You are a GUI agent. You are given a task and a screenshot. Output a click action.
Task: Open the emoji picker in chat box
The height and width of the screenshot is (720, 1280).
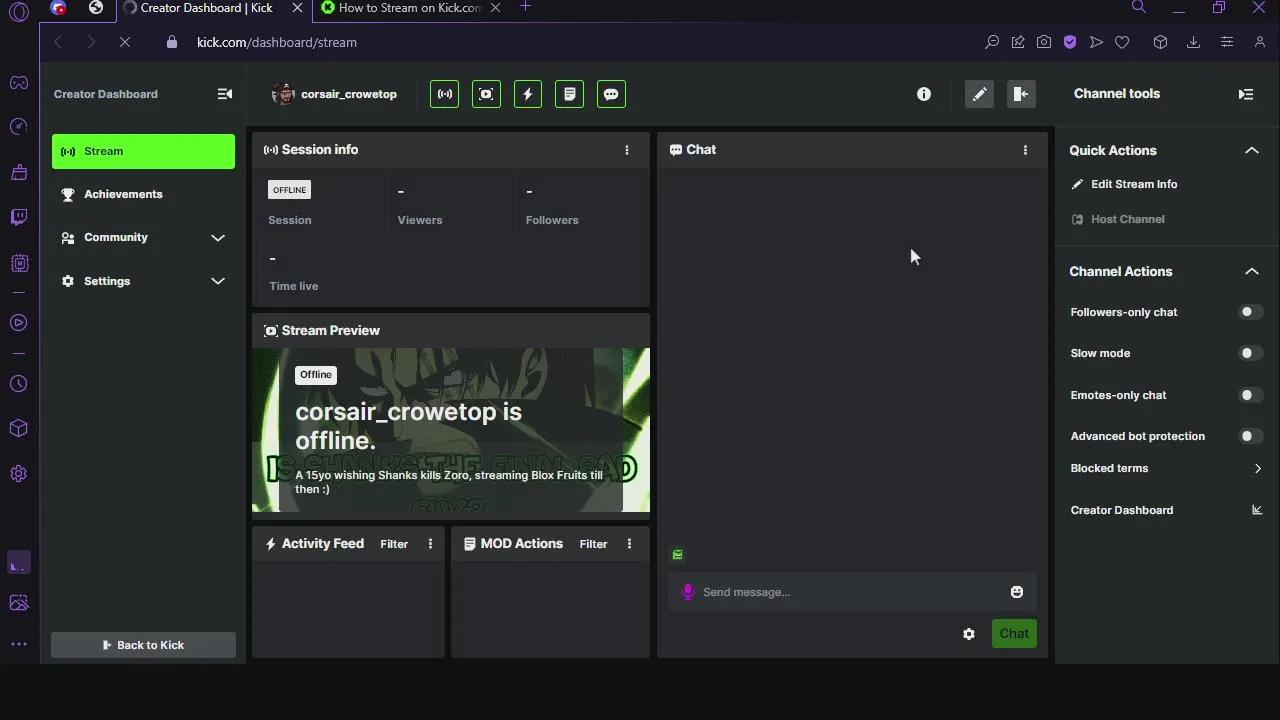(x=1016, y=592)
